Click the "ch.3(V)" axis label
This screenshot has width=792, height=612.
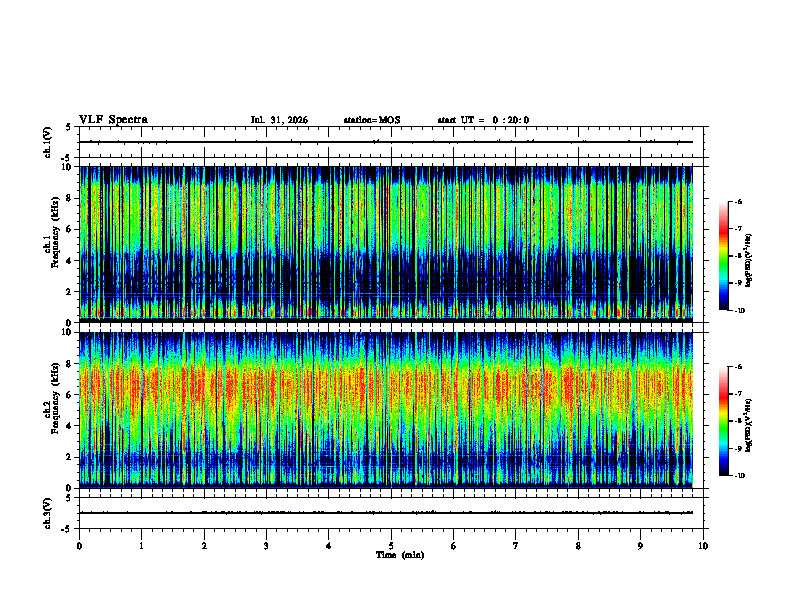47,513
